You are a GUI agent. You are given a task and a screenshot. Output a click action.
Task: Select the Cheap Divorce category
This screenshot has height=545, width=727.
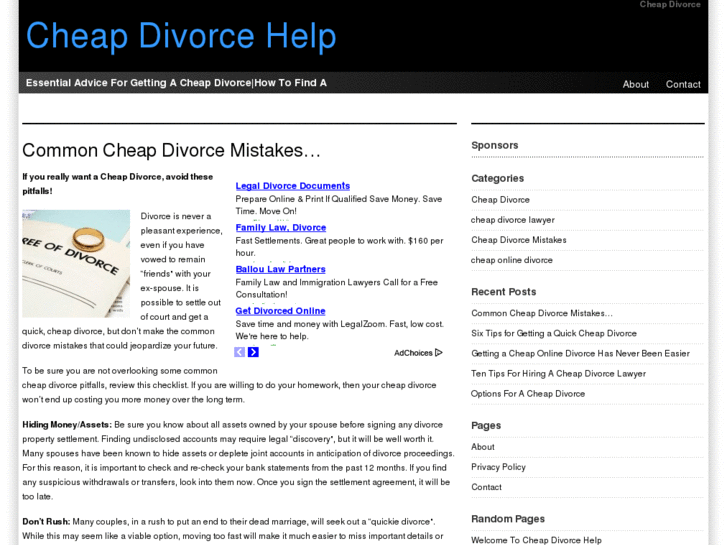(500, 199)
